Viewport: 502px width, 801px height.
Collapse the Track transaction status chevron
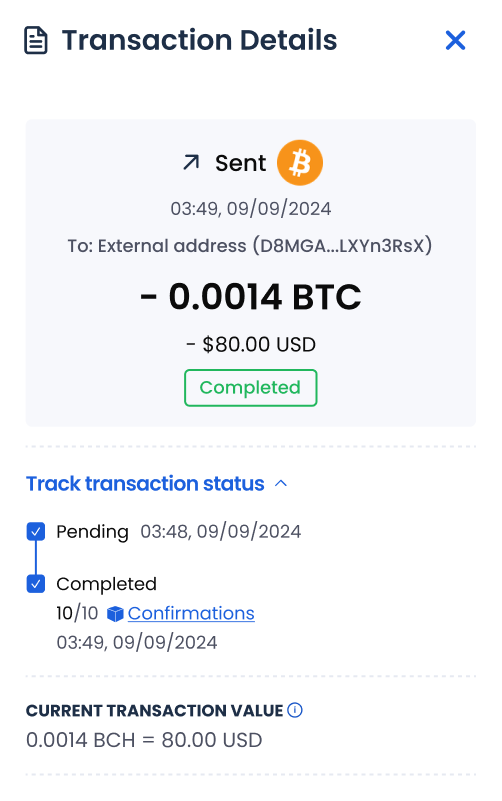tap(281, 483)
